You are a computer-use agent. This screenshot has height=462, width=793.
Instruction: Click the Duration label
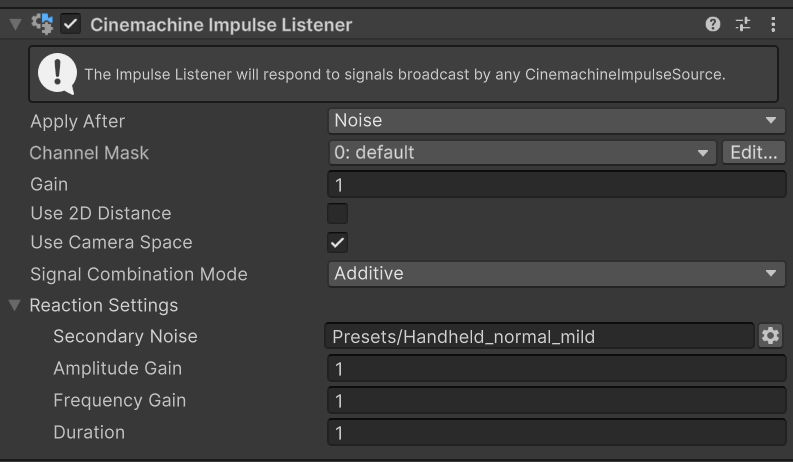(x=89, y=432)
